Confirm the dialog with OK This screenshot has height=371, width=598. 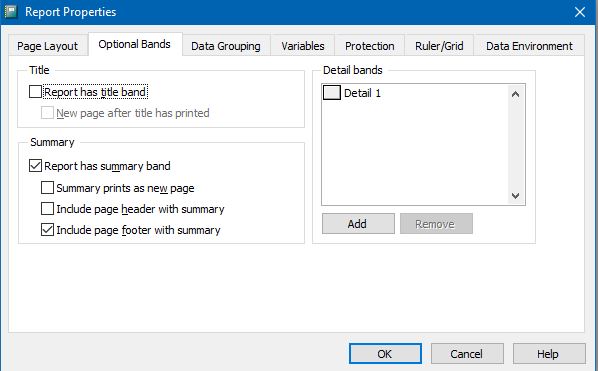(385, 354)
